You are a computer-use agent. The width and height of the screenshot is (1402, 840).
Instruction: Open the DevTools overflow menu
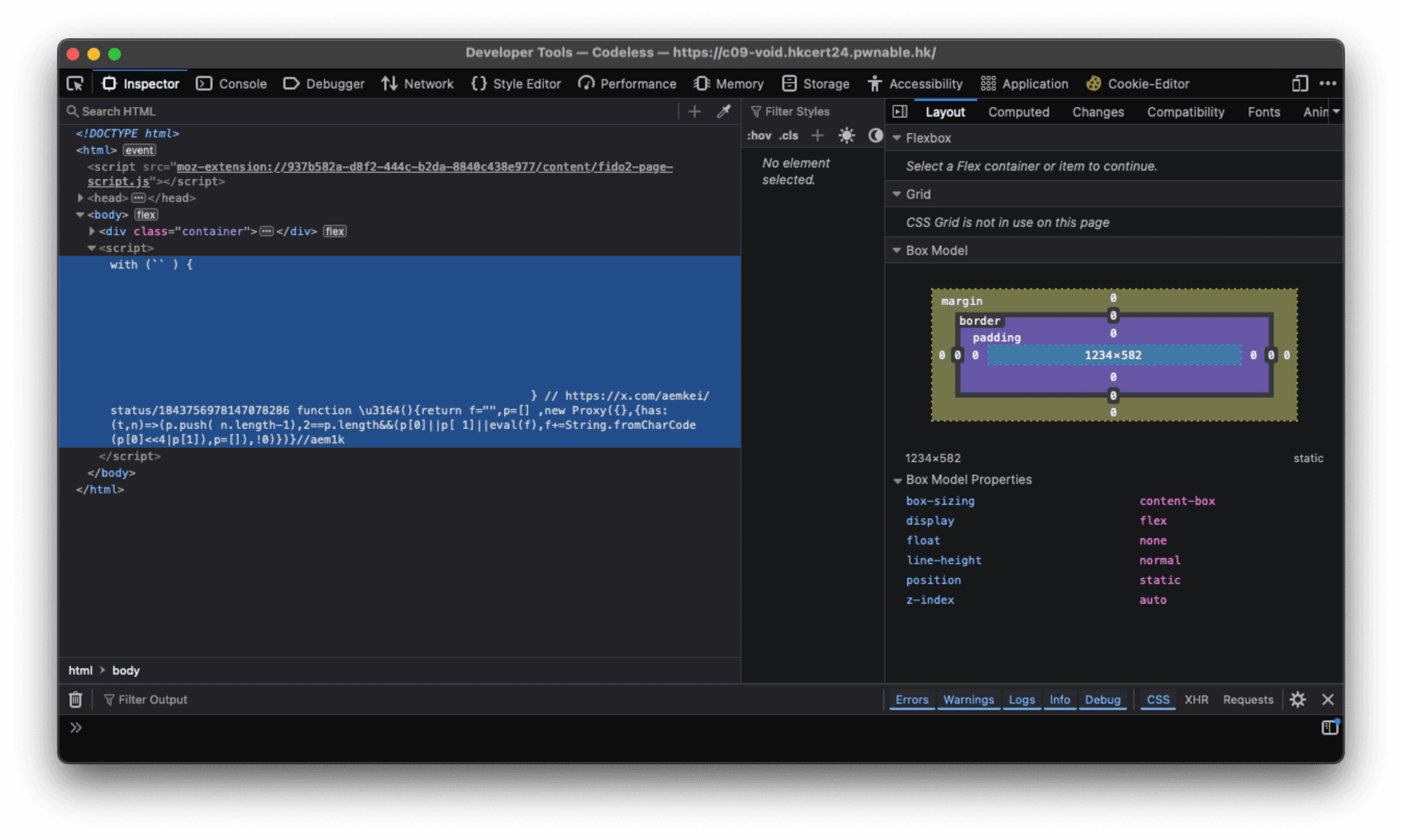tap(1328, 83)
